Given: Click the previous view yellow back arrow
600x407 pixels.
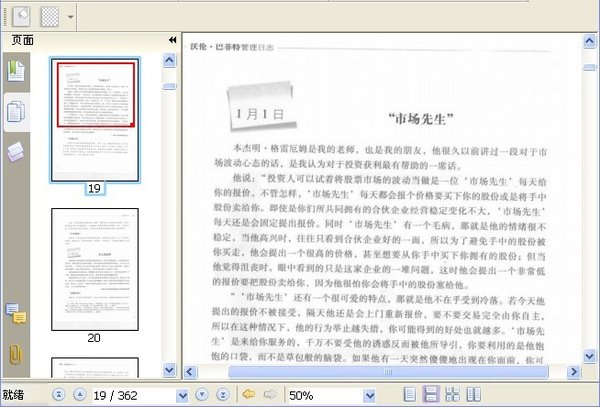Looking at the screenshot, I should pos(249,394).
